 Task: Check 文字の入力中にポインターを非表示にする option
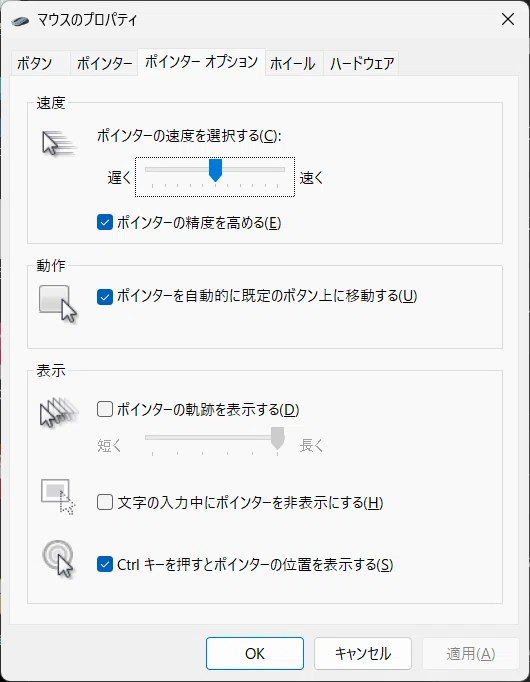[x=105, y=502]
